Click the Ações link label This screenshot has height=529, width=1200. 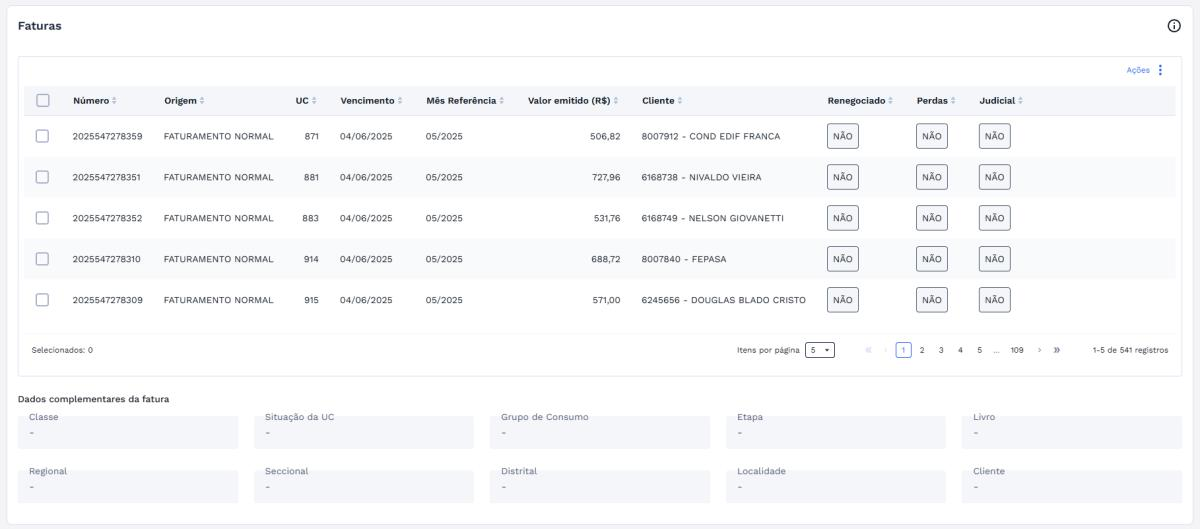(1138, 70)
